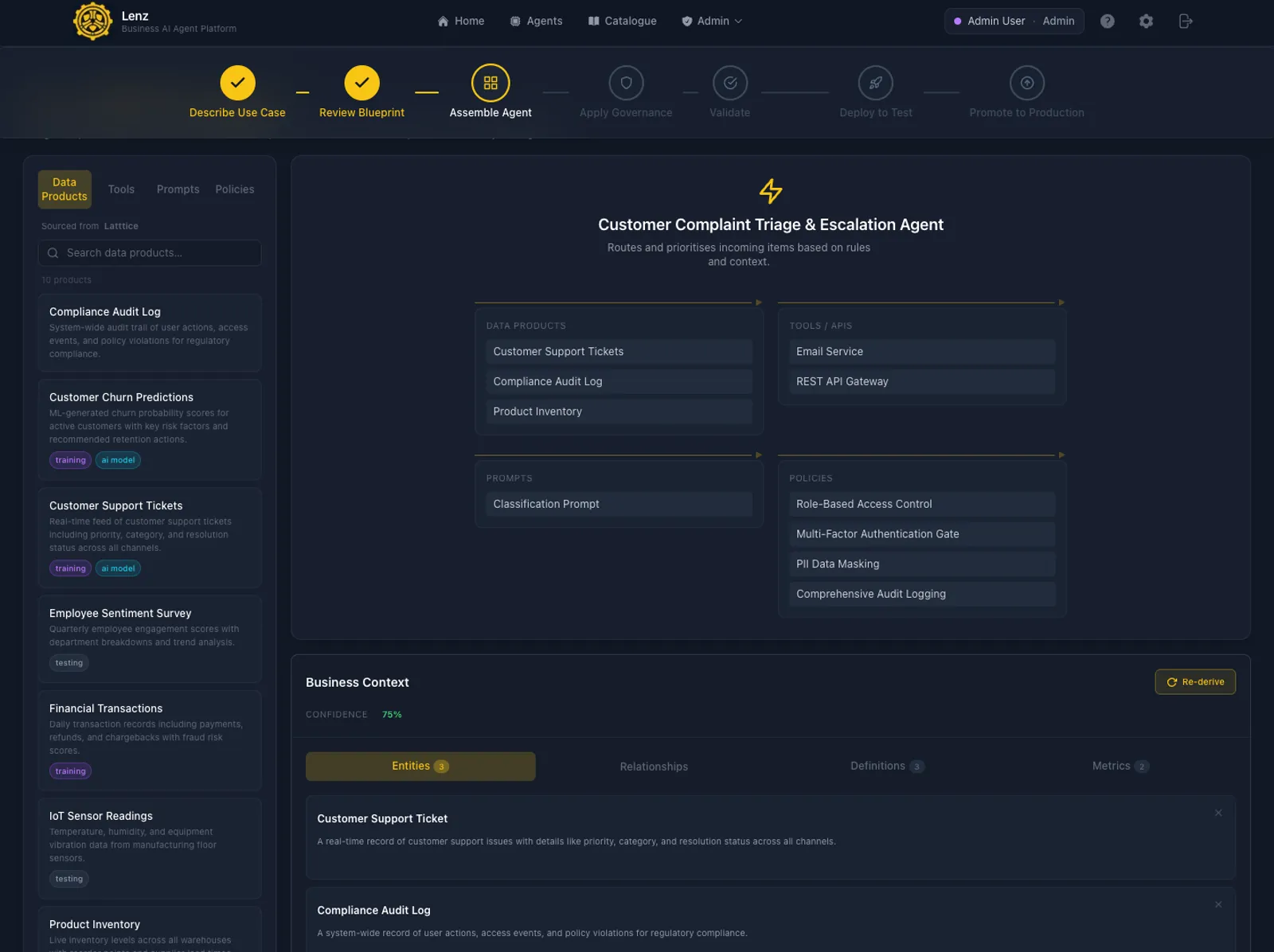Click the Email Service tool item
Image resolution: width=1274 pixels, height=952 pixels.
(x=922, y=352)
